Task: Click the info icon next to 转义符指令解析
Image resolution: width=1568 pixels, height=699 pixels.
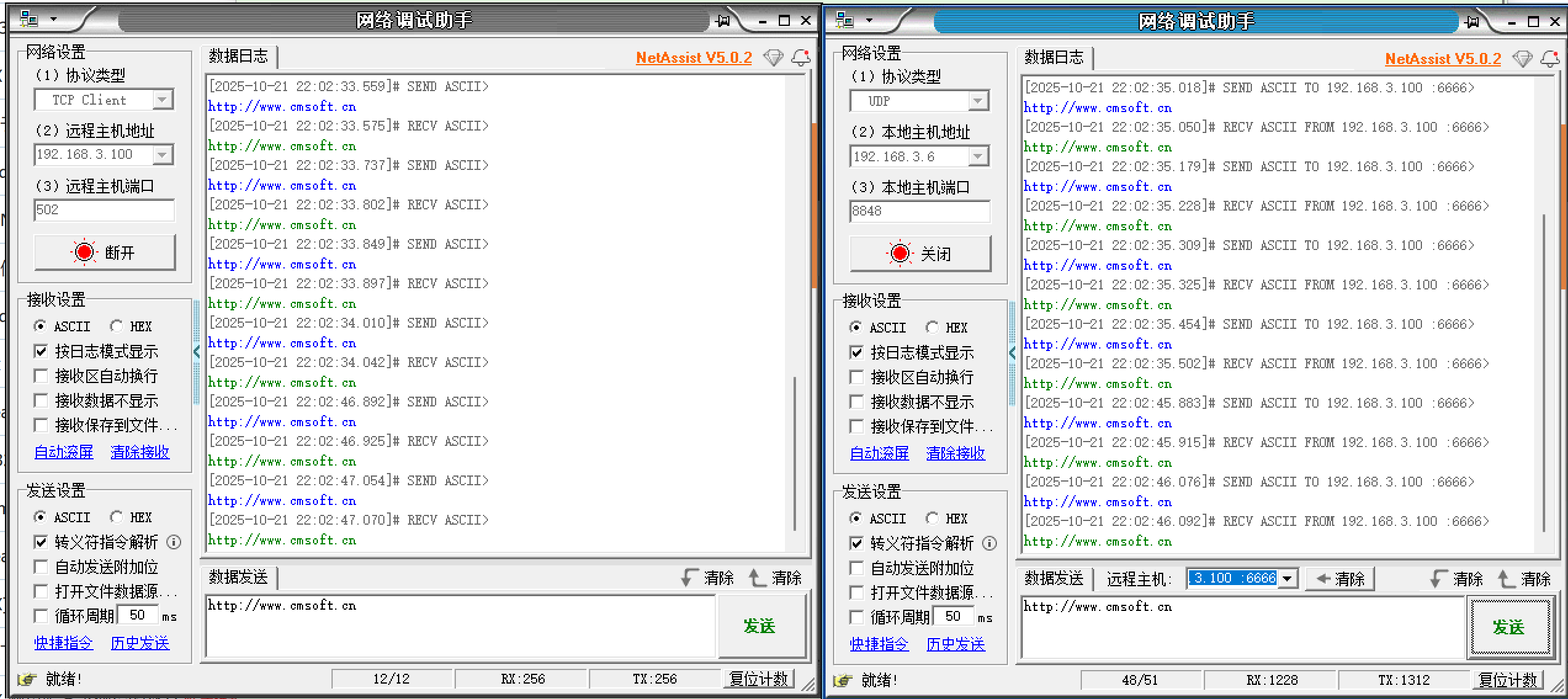Action: pyautogui.click(x=173, y=543)
